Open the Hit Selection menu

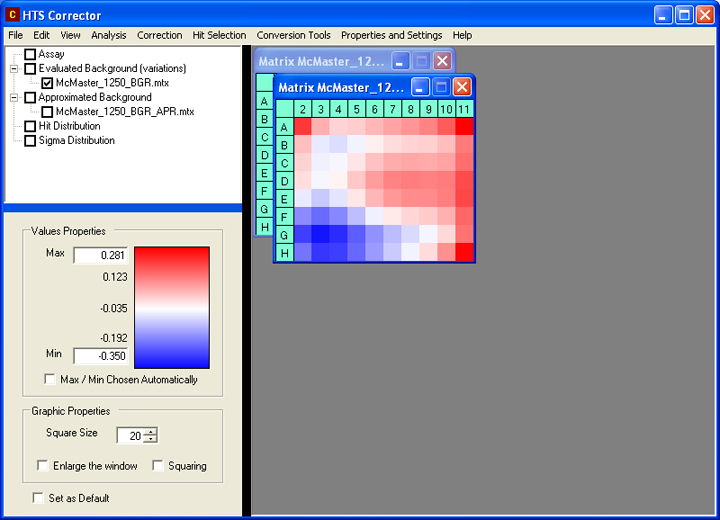point(219,35)
